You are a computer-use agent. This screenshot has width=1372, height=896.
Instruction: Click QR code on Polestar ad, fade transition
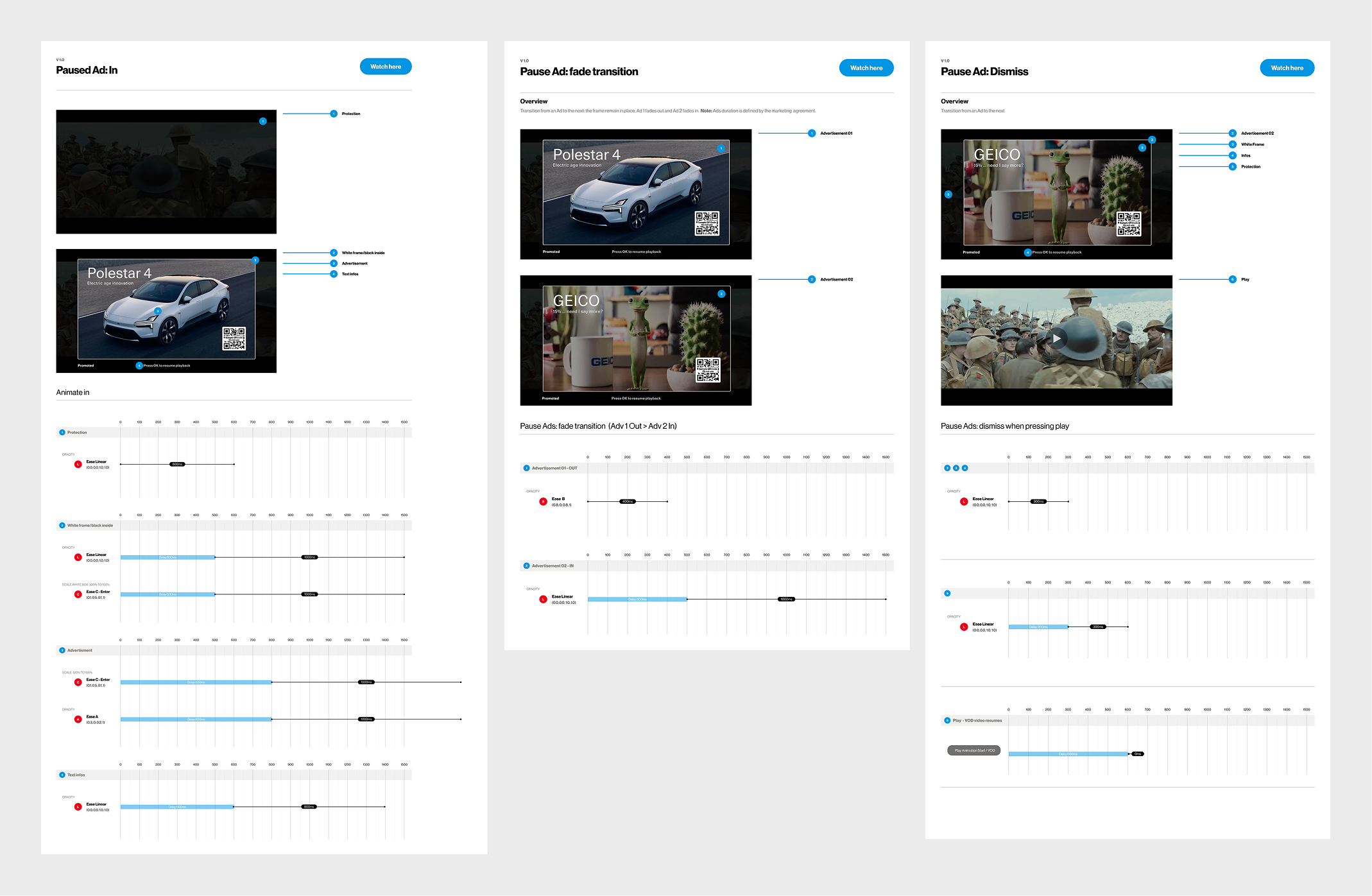pyautogui.click(x=707, y=223)
